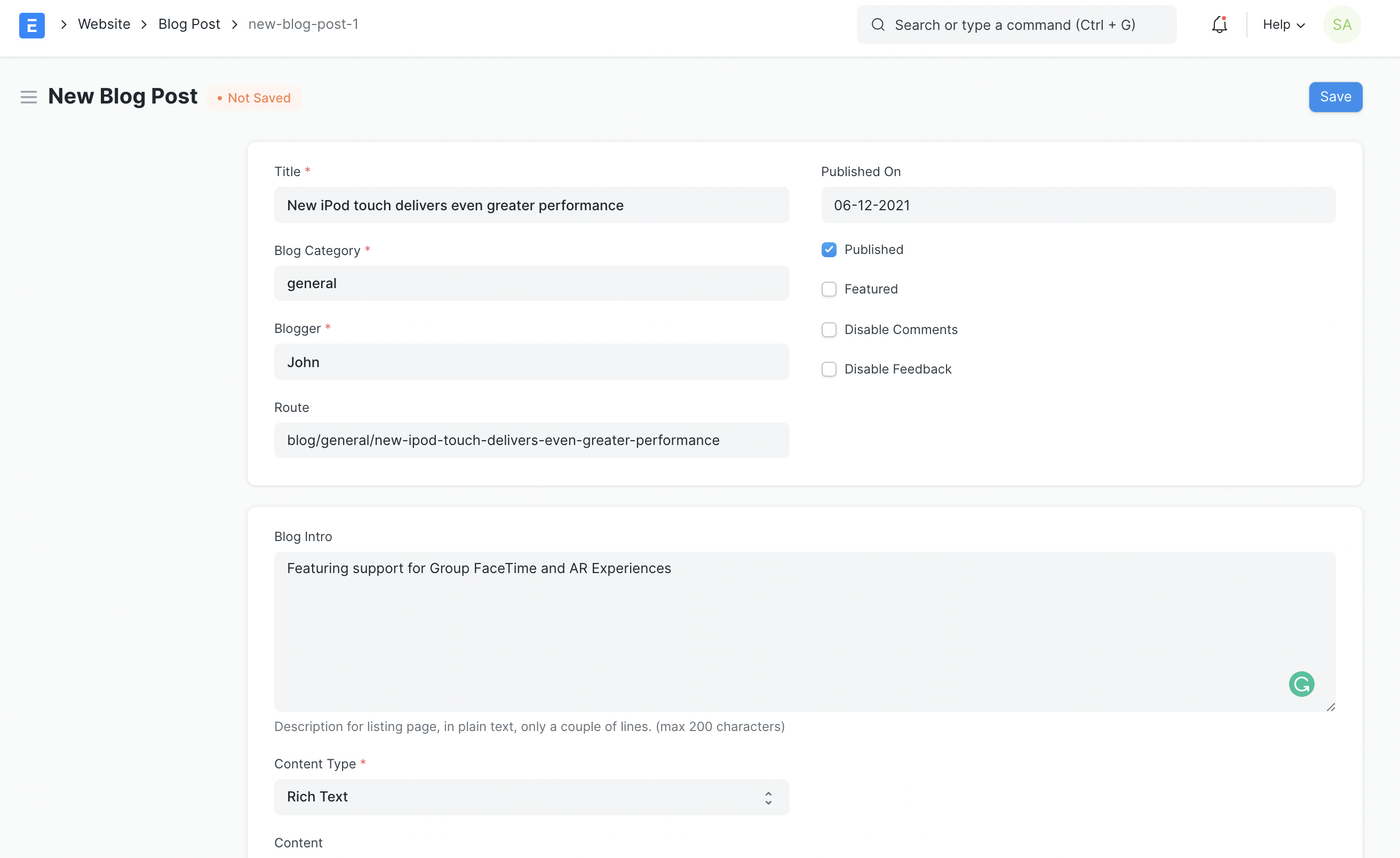Open the notifications bell icon
Screen dimensions: 1400x858
(1219, 25)
